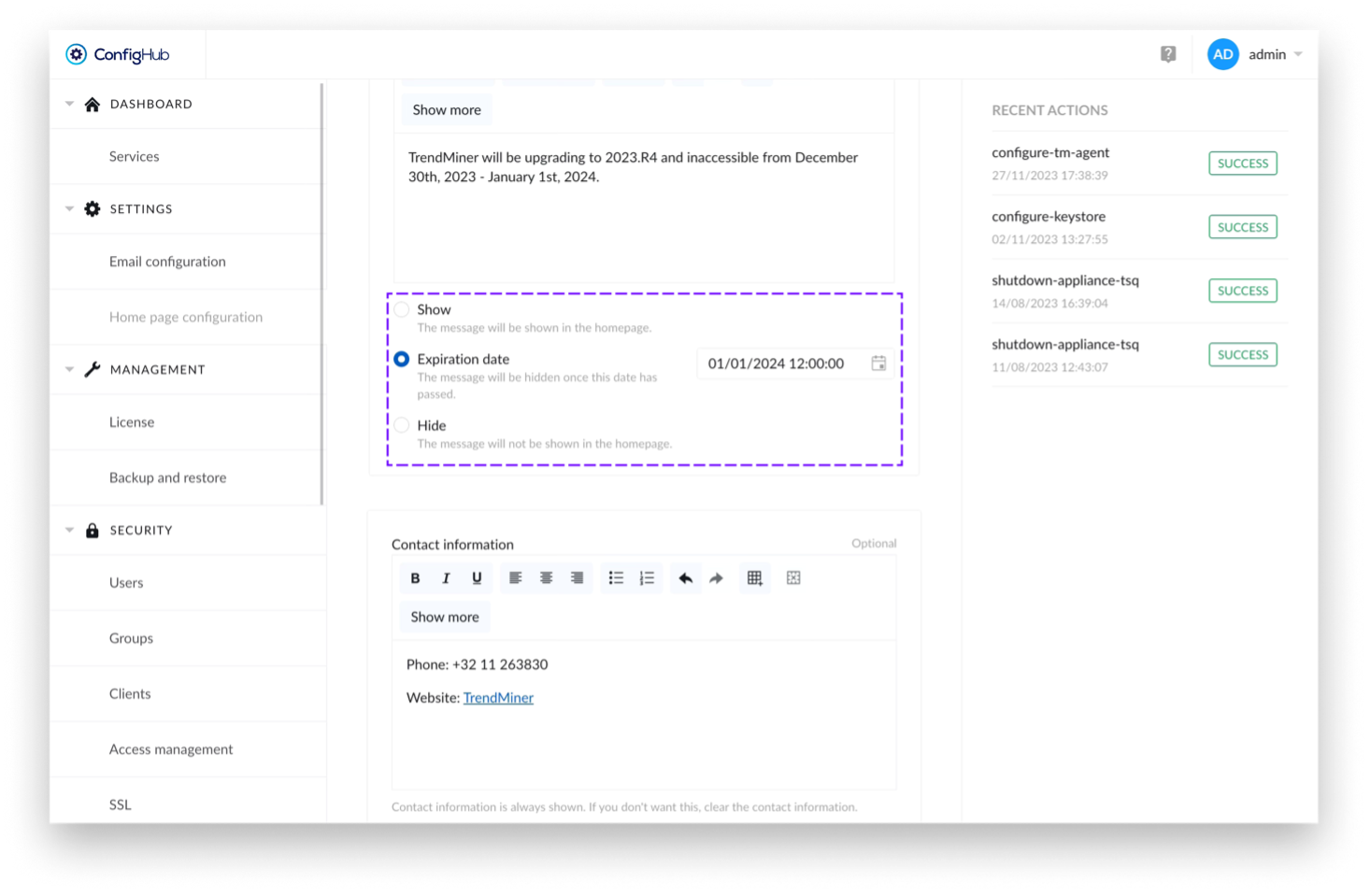Open the TrendMiner website link
The height and width of the screenshot is (896, 1370).
498,698
